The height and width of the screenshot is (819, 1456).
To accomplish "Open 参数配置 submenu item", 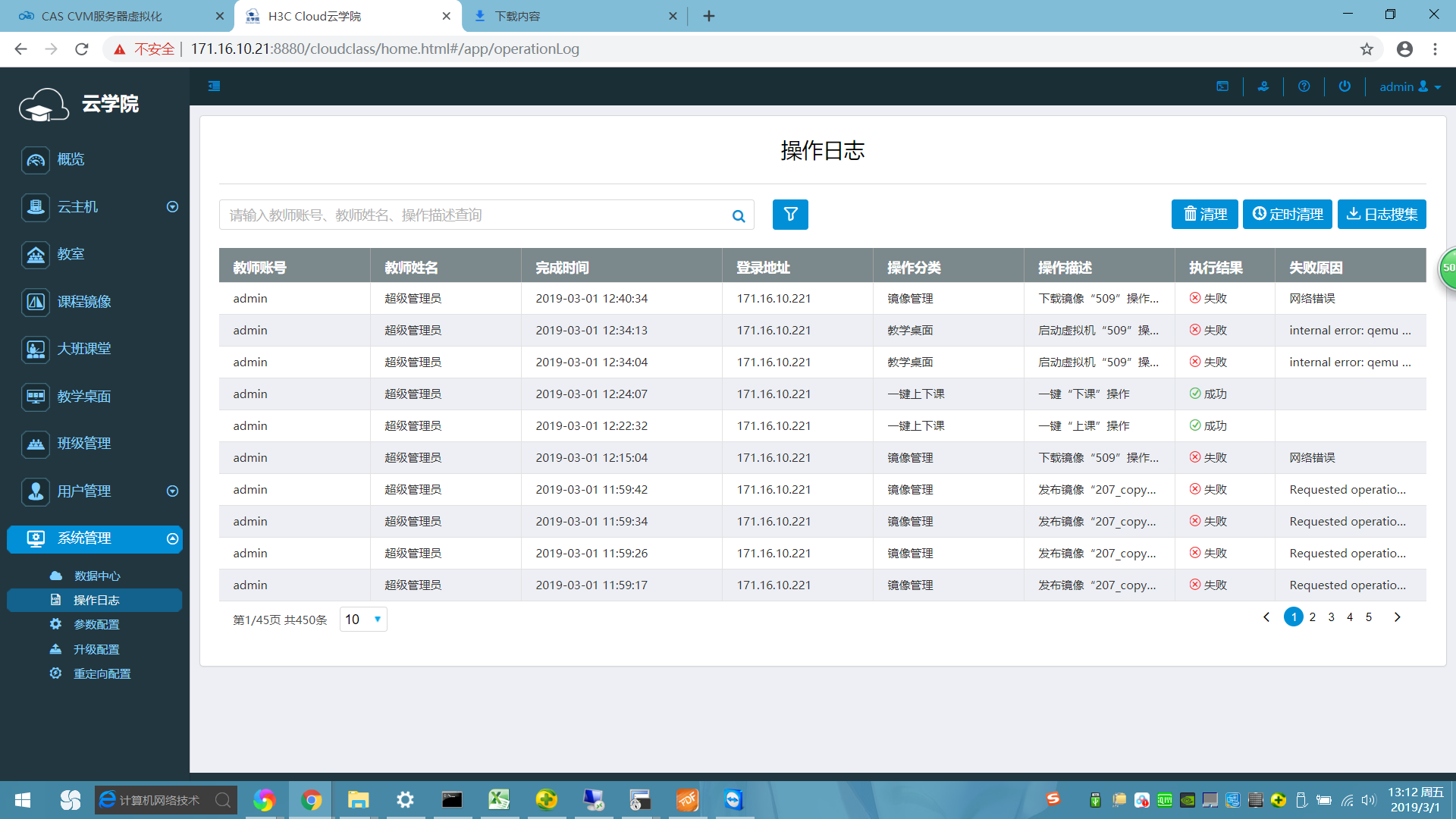I will coord(96,625).
